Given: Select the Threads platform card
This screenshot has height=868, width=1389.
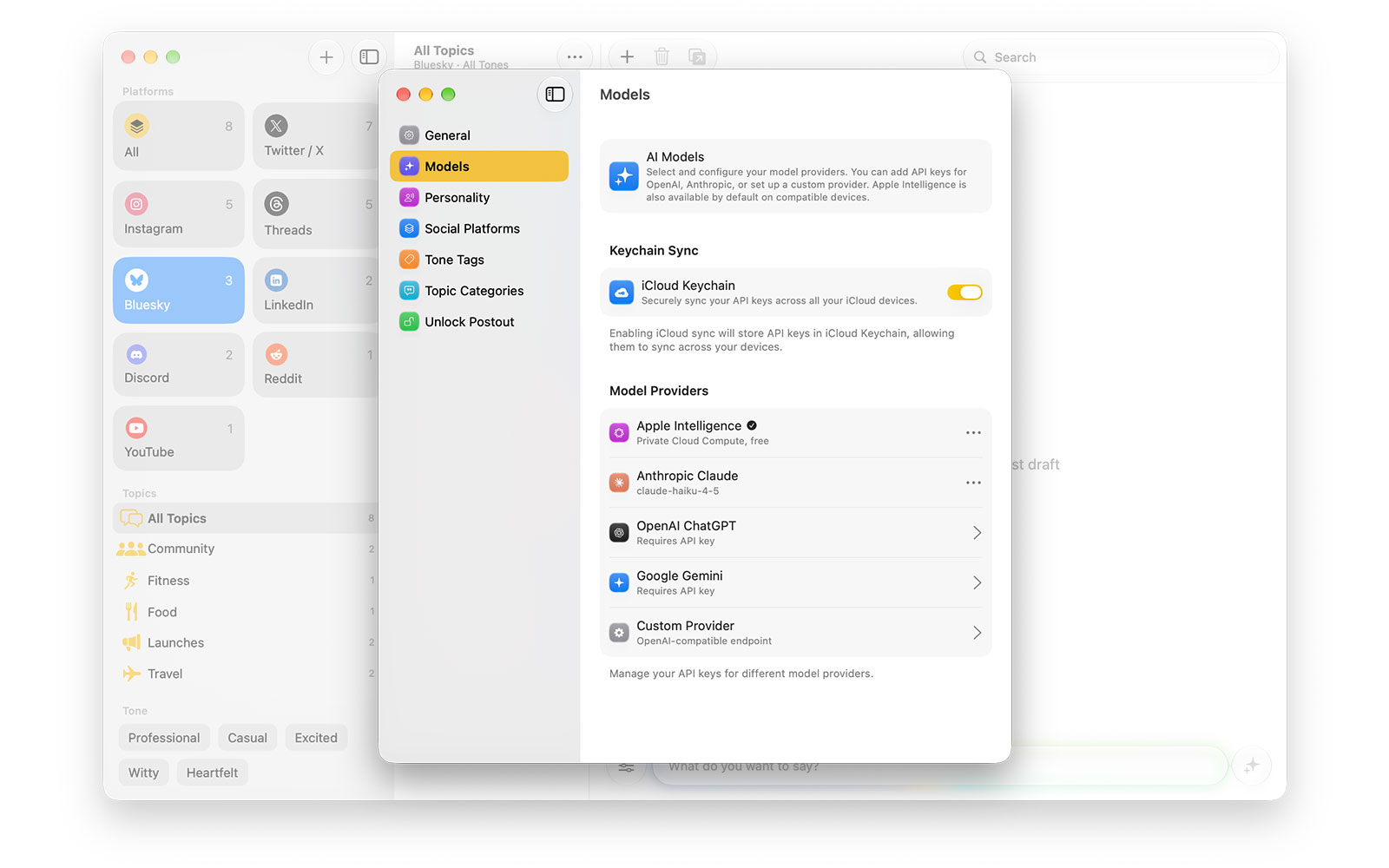Looking at the screenshot, I should [x=316, y=214].
